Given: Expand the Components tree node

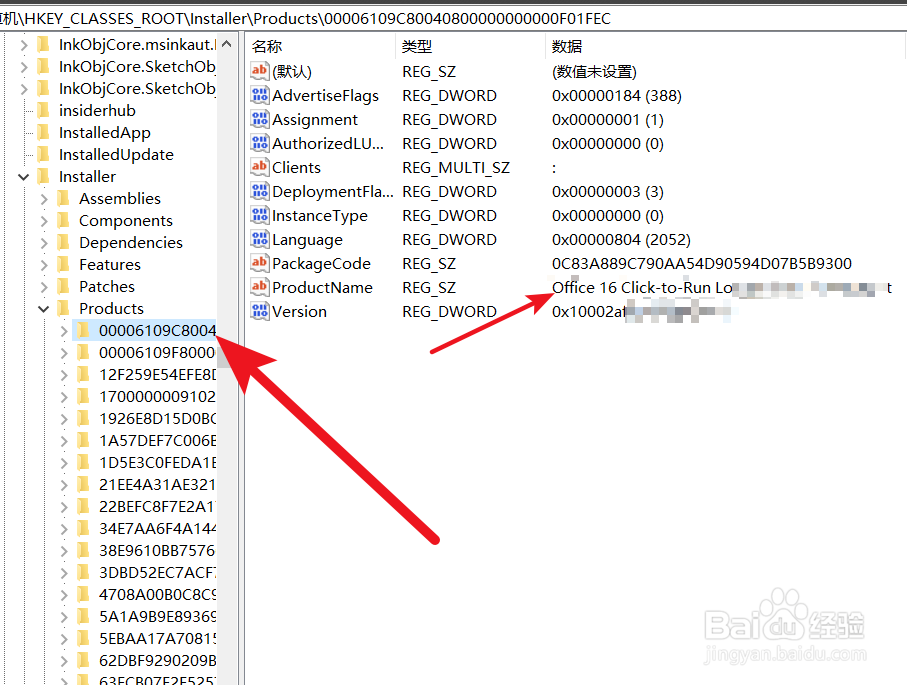Looking at the screenshot, I should (44, 220).
